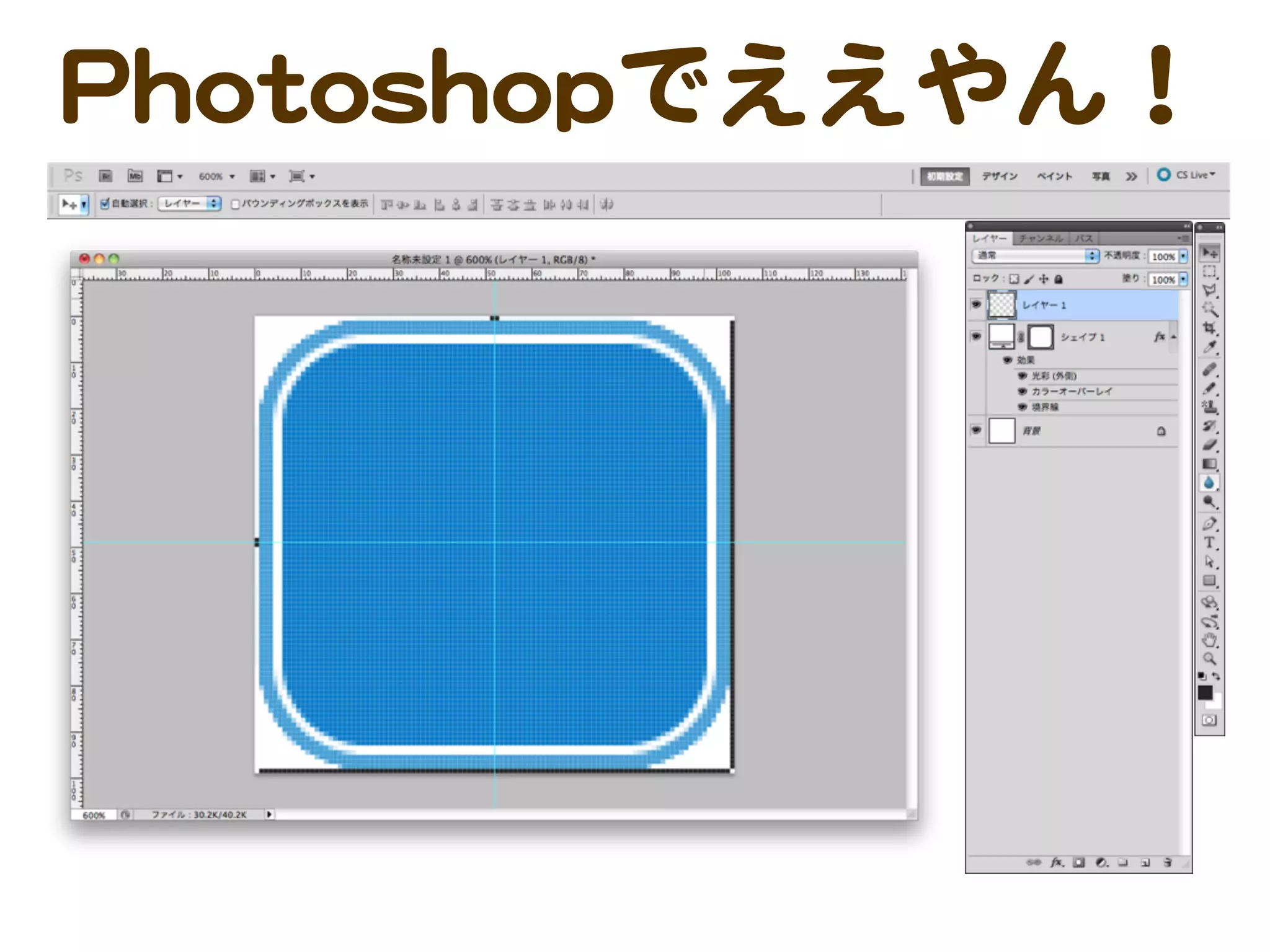Launch Adobe Bridge from the application bar

point(105,176)
